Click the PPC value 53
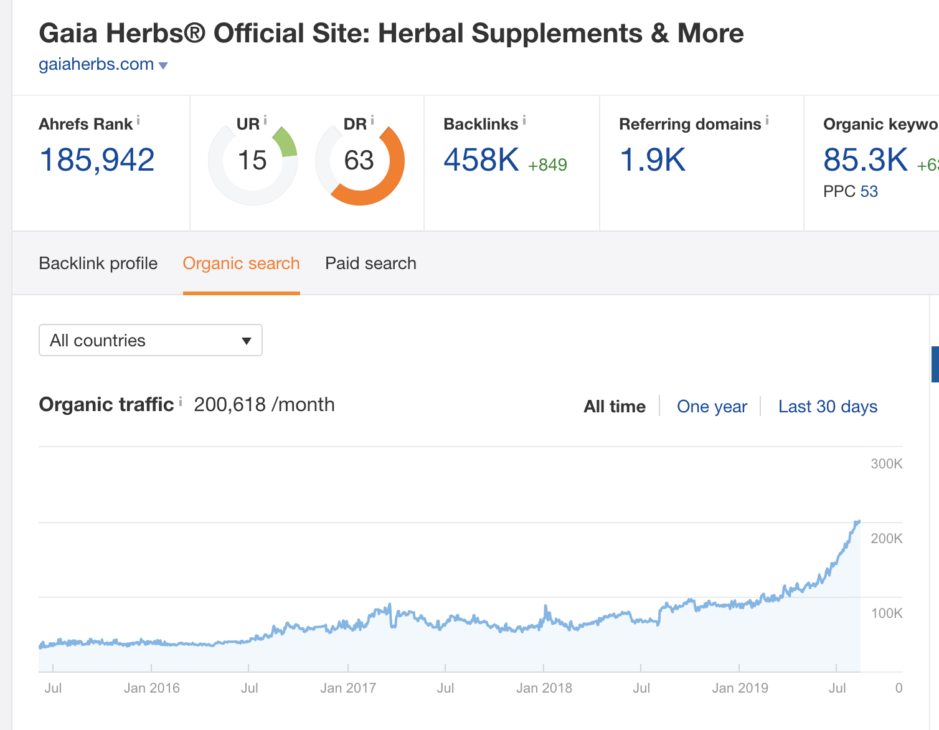 [869, 192]
